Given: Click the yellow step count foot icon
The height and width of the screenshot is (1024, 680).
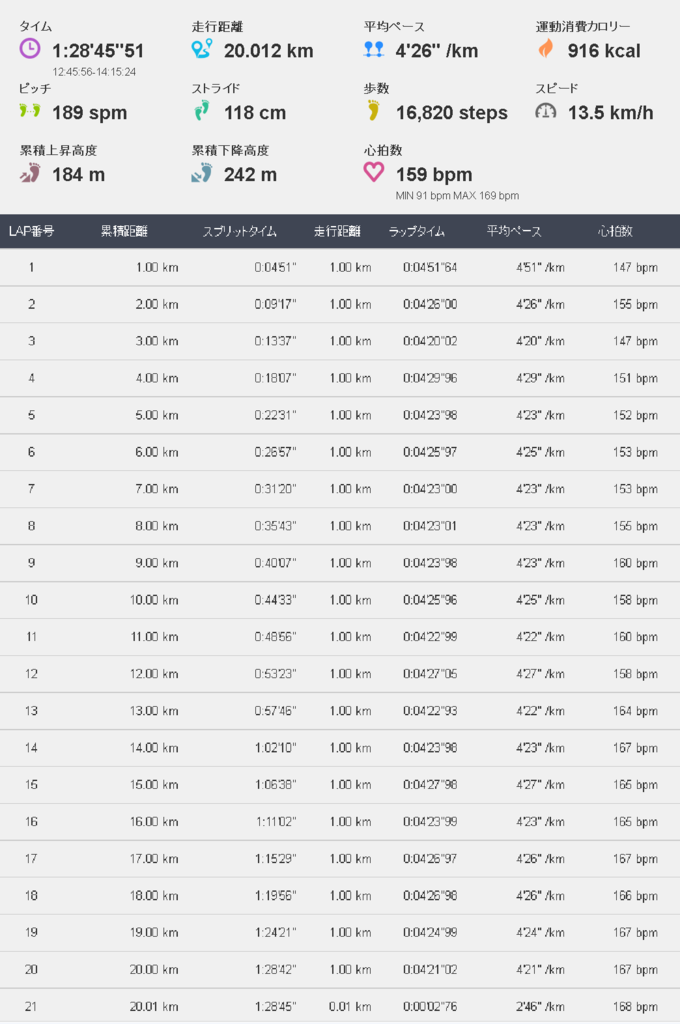Looking at the screenshot, I should (x=374, y=111).
